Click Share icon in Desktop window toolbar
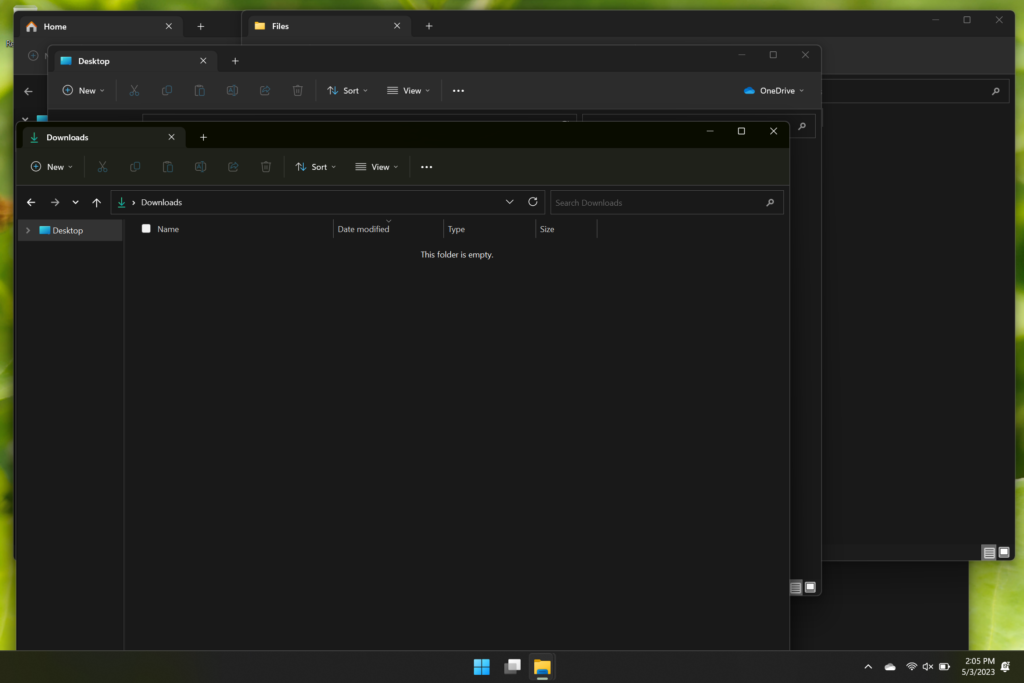The width and height of the screenshot is (1024, 683). click(265, 91)
